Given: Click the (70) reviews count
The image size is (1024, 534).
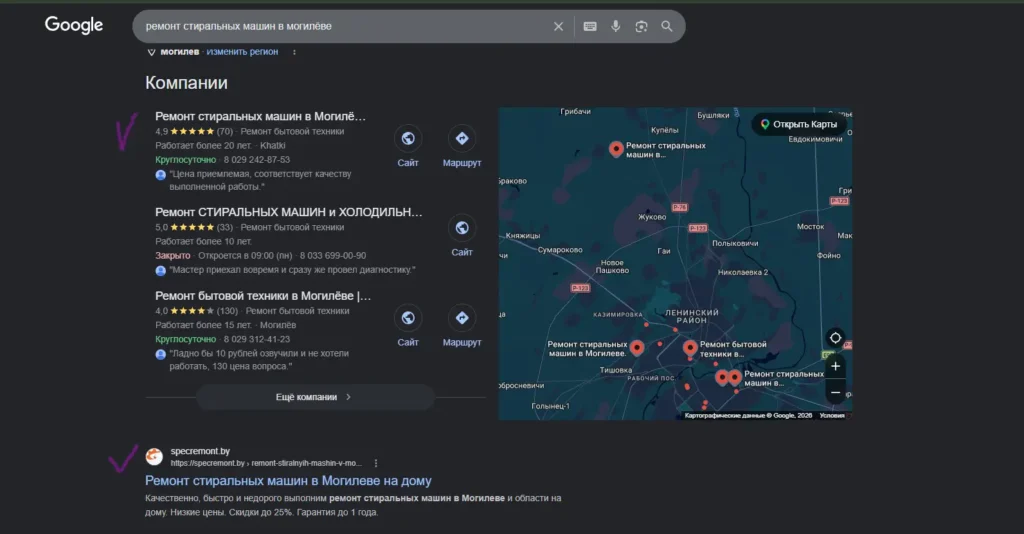Looking at the screenshot, I should point(225,131).
